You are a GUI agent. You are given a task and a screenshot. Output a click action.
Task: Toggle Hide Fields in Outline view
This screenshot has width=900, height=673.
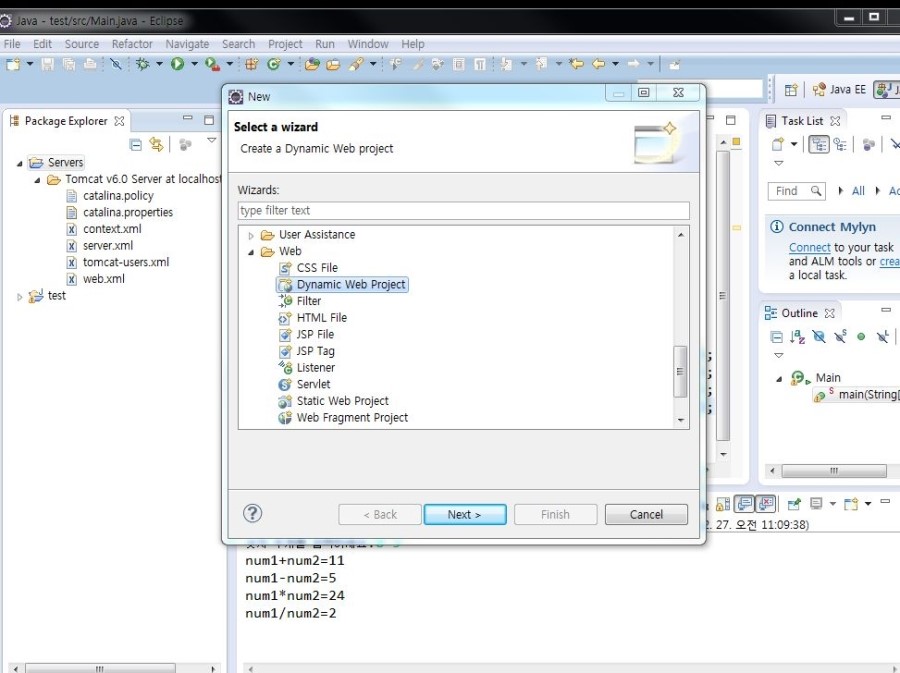(x=819, y=337)
